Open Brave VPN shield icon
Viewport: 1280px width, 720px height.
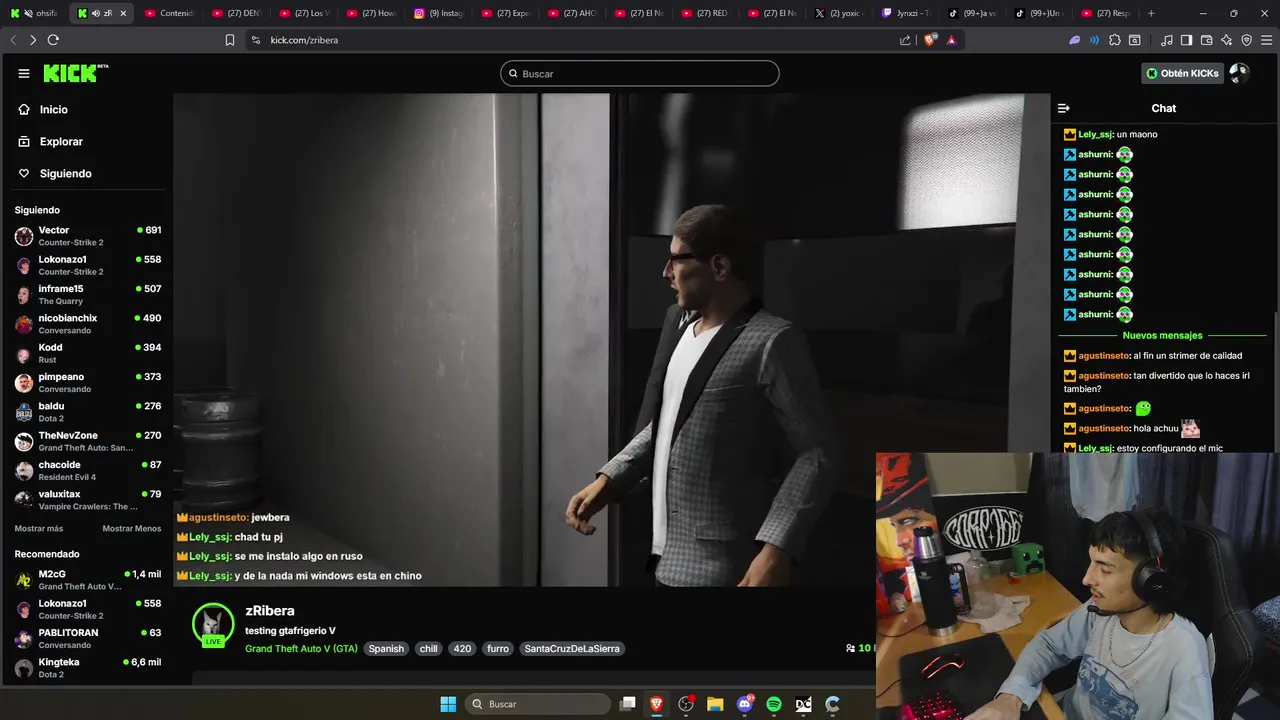pyautogui.click(x=1246, y=40)
